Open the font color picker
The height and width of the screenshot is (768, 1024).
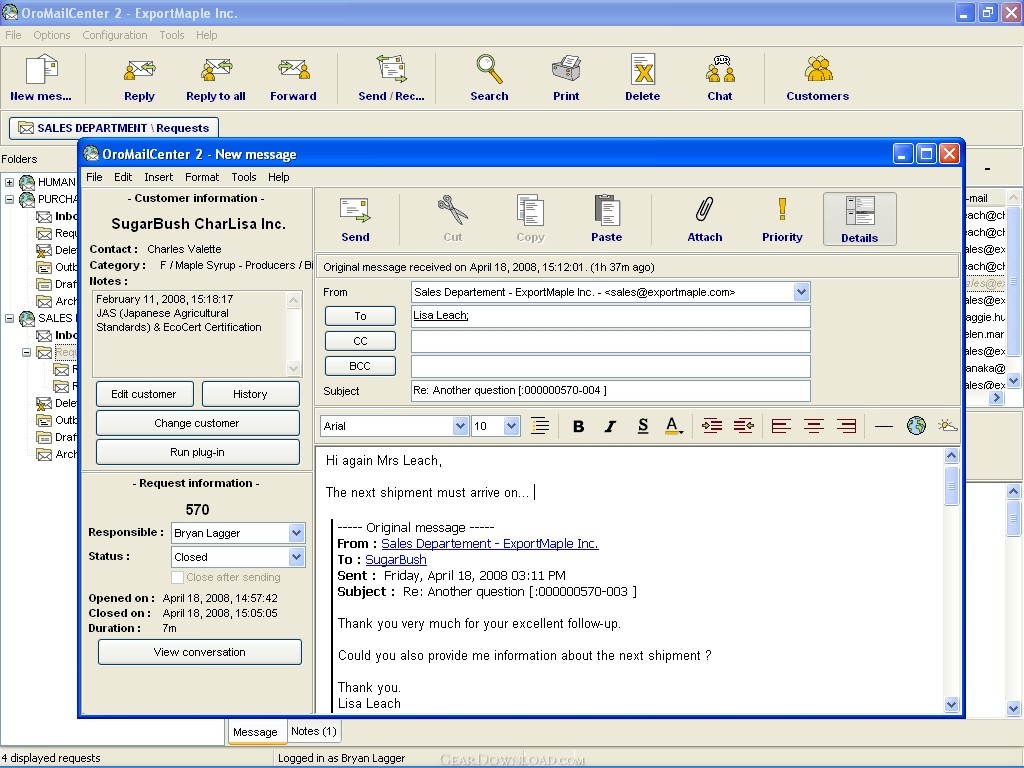pos(673,426)
